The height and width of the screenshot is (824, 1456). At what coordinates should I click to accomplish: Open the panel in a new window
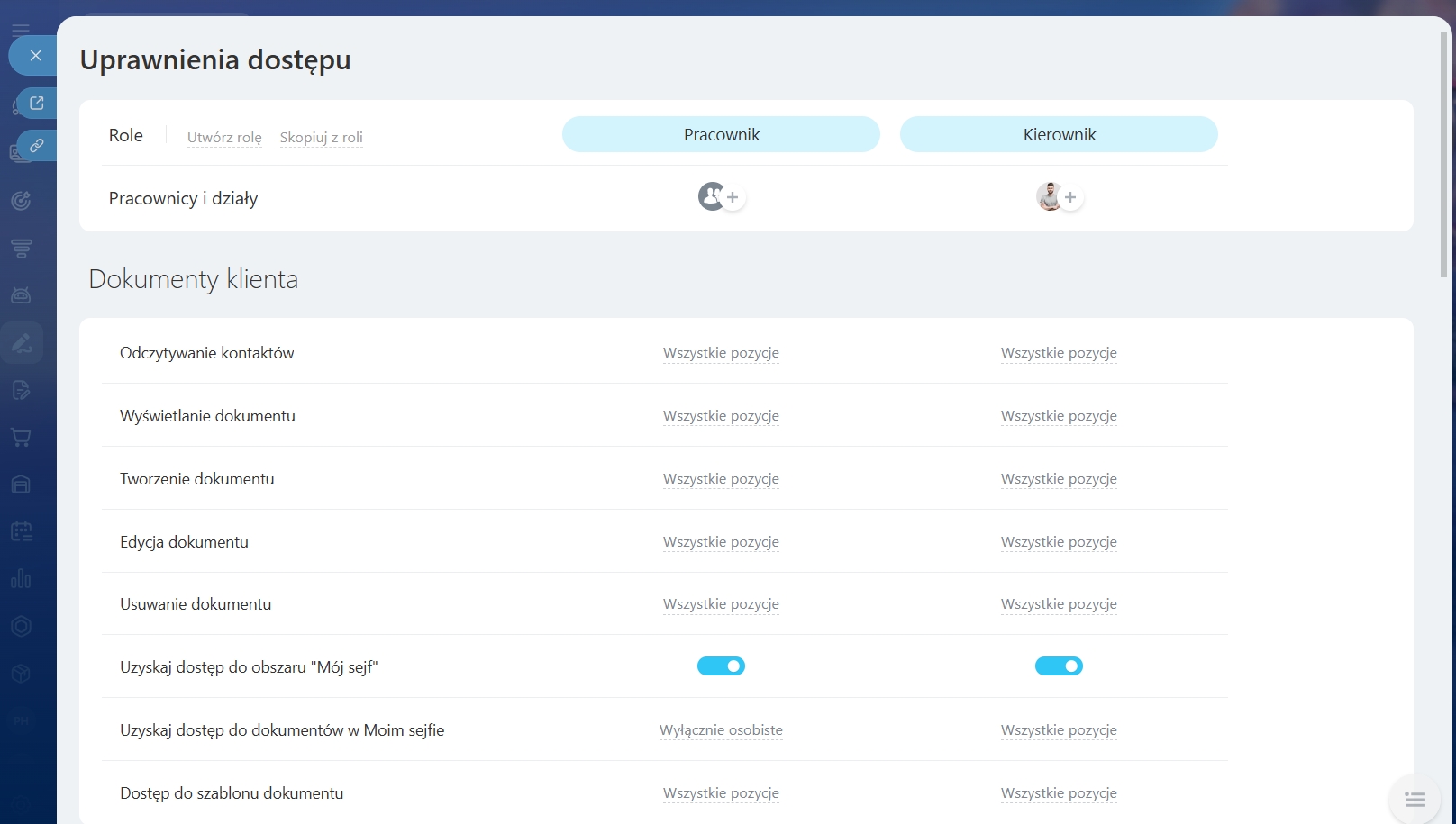(x=37, y=103)
